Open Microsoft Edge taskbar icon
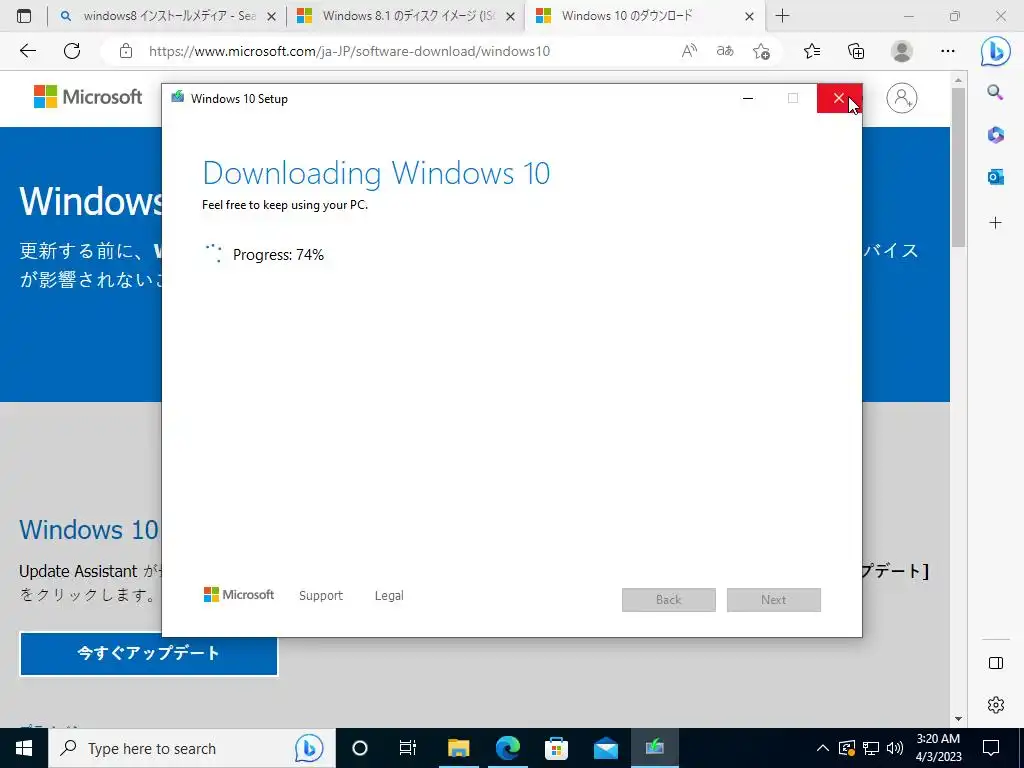Viewport: 1024px width, 768px height. pyautogui.click(x=507, y=748)
